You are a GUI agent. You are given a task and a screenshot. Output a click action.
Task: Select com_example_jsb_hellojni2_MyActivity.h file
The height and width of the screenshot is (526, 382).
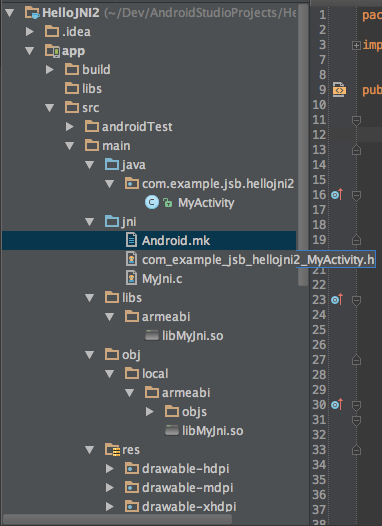258,260
